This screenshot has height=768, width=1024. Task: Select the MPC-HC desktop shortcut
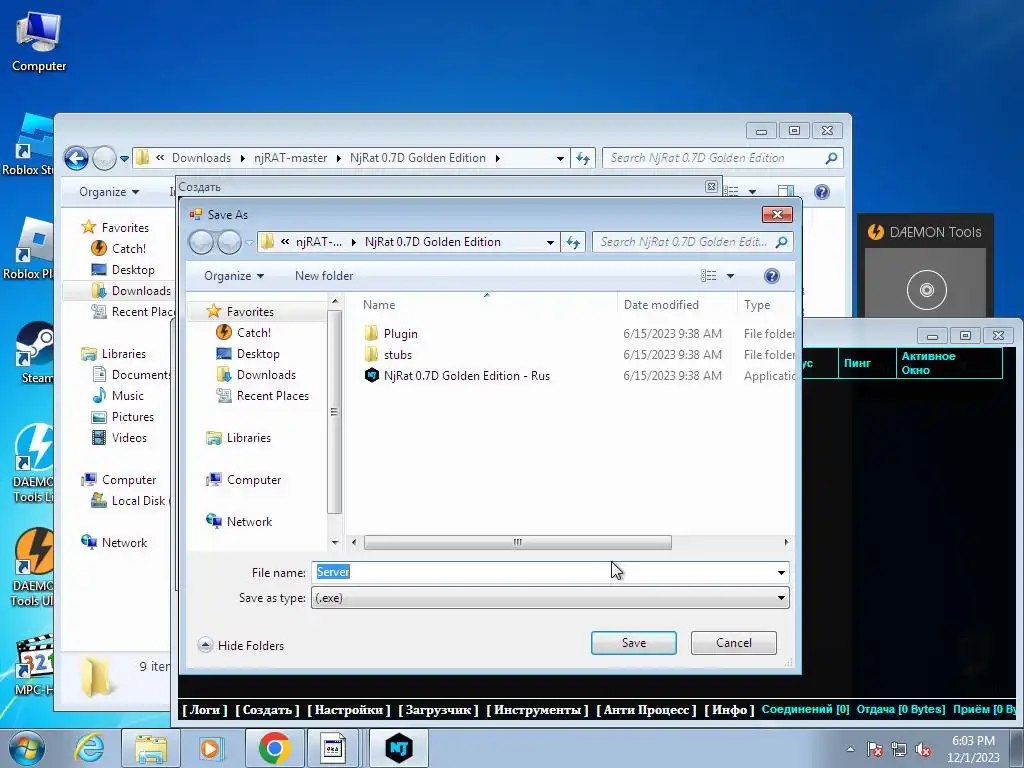(34, 664)
